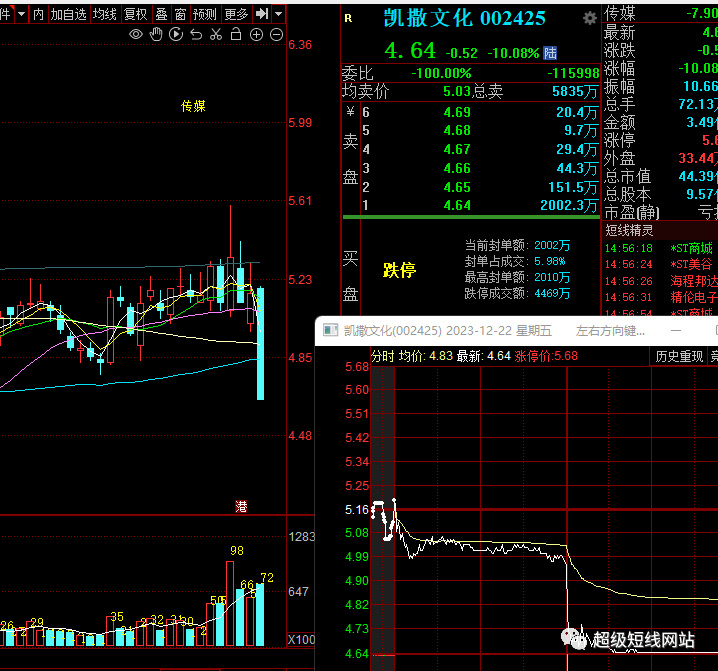Image resolution: width=718 pixels, height=671 pixels.
Task: Click 当前封单额 2002万 value
Action: click(x=552, y=245)
